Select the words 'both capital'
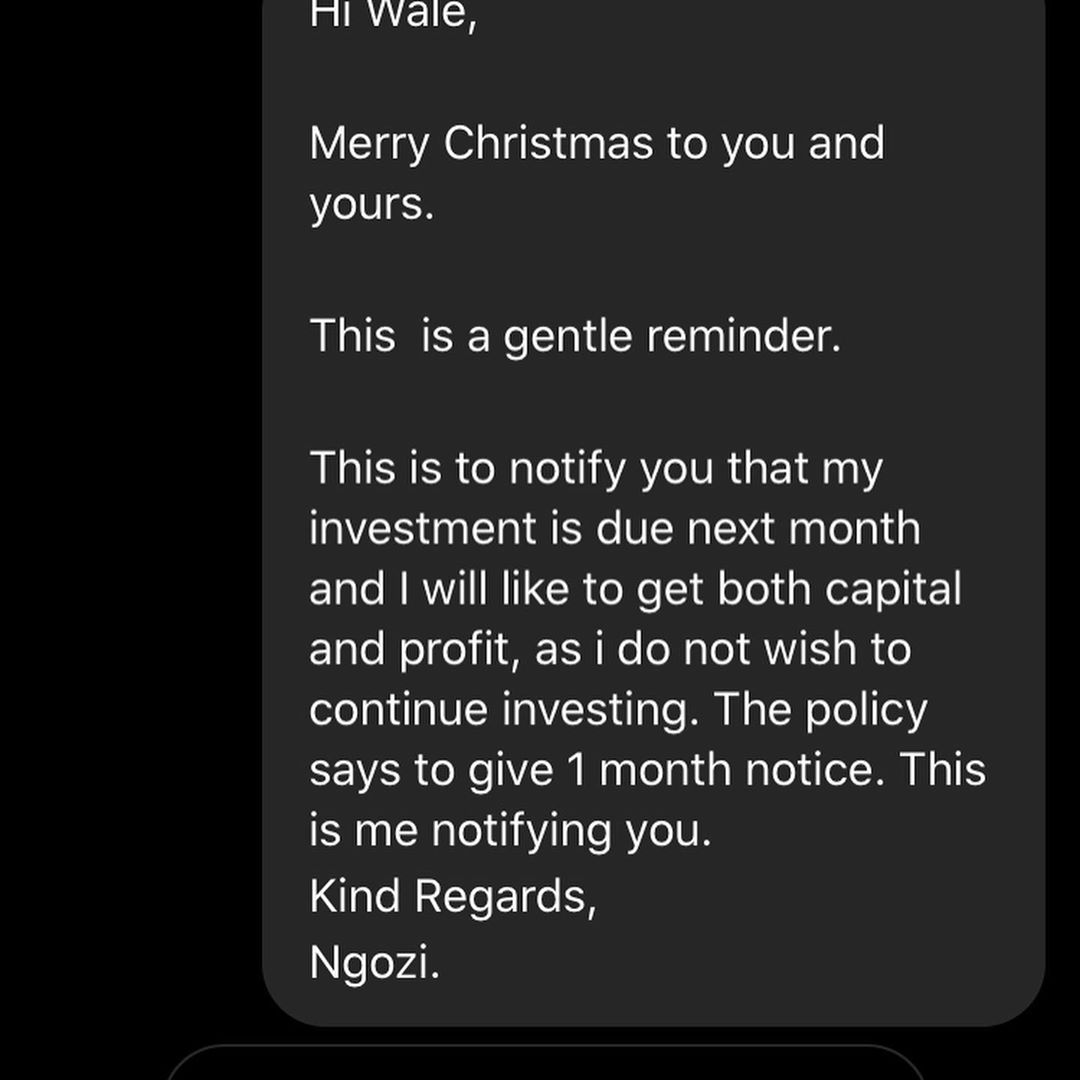This screenshot has height=1080, width=1080. click(839, 590)
